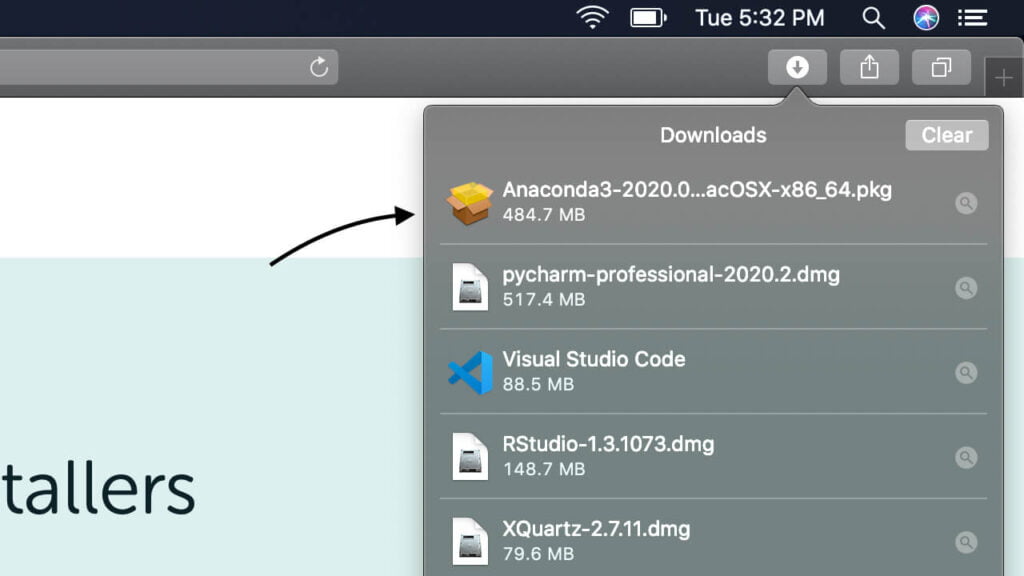This screenshot has height=576, width=1024.
Task: Click the Anaconda package box icon
Action: 470,203
